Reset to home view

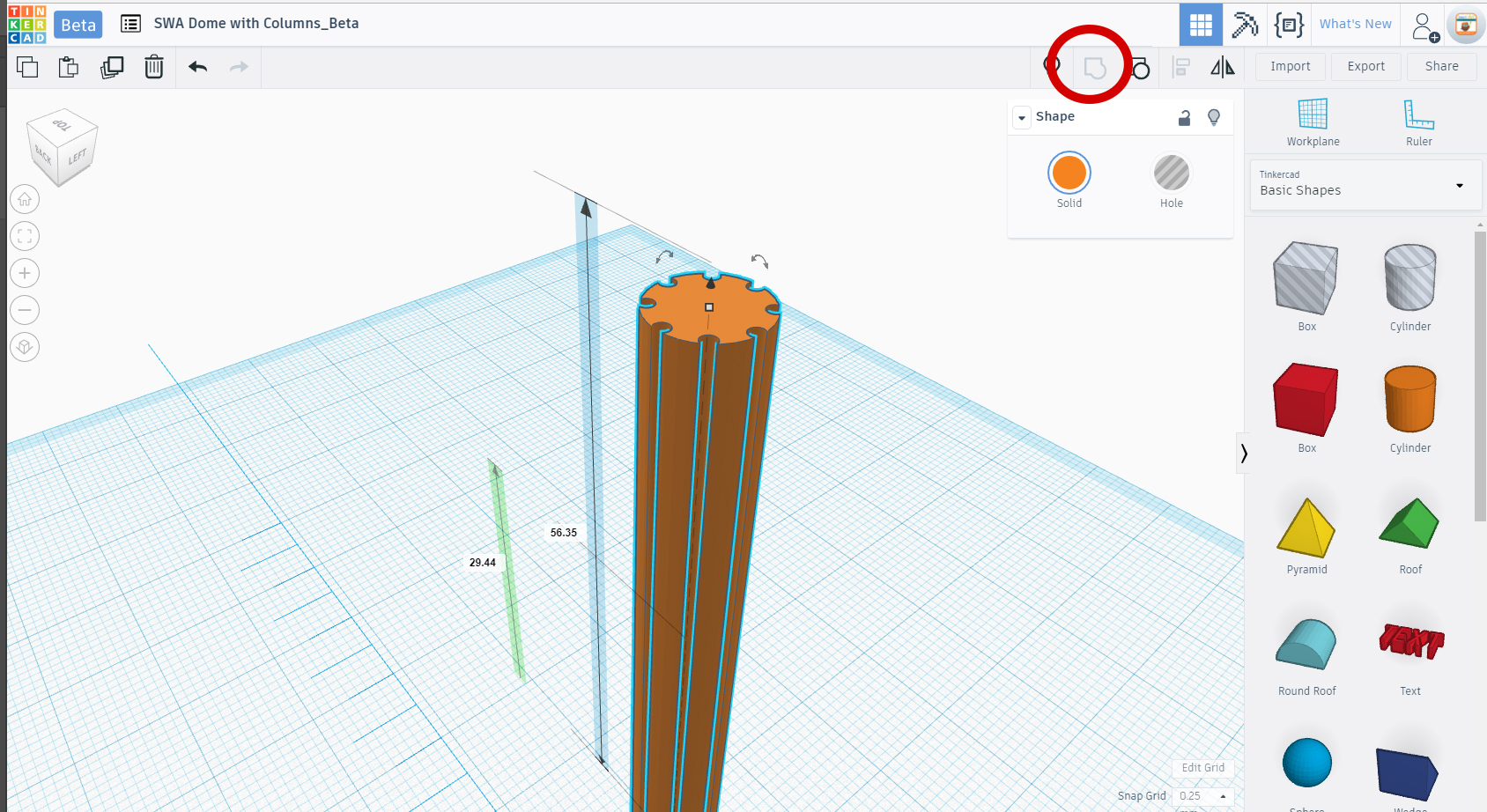25,199
